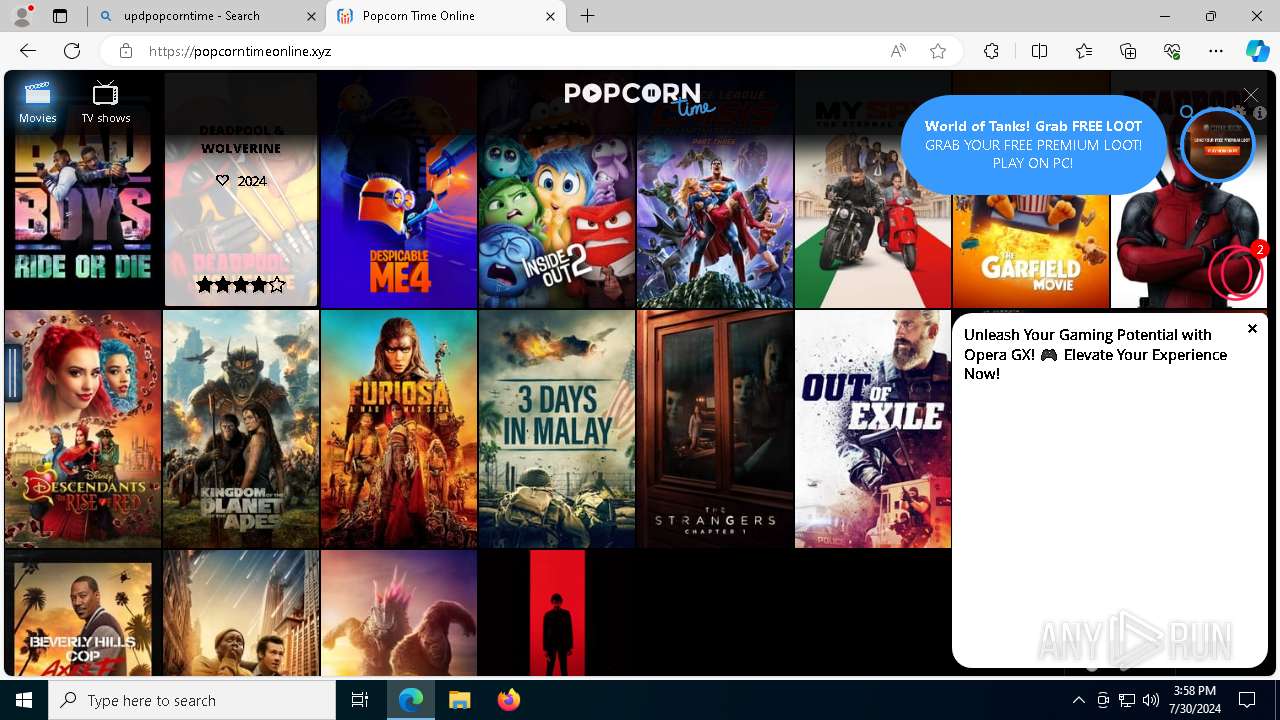Open the browser profile icon
Image resolution: width=1280 pixels, height=720 pixels.
(x=22, y=16)
